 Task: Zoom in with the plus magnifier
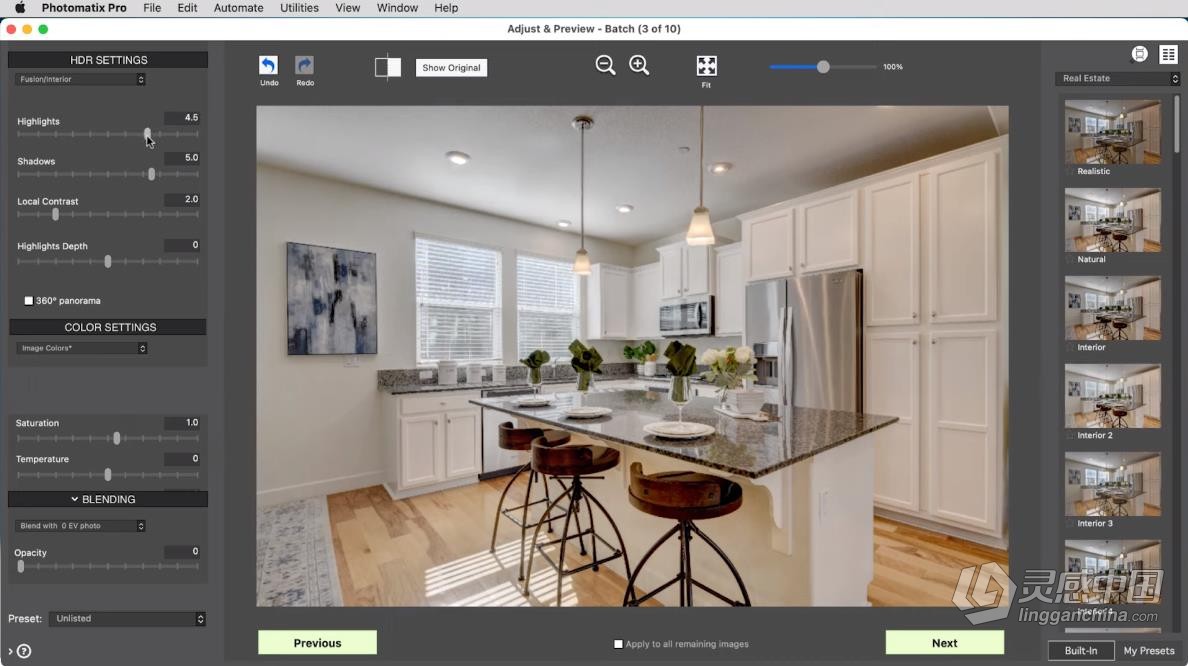click(x=639, y=65)
